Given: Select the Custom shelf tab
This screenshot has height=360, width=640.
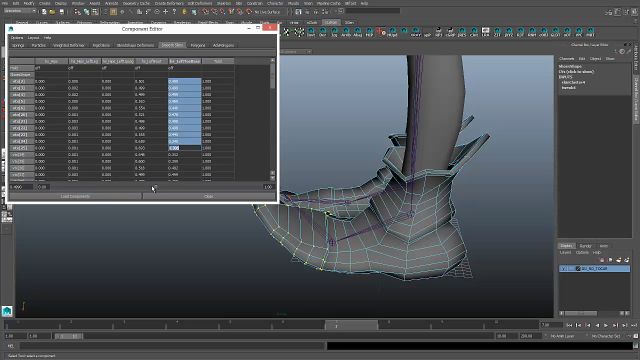Looking at the screenshot, I should tap(331, 22).
